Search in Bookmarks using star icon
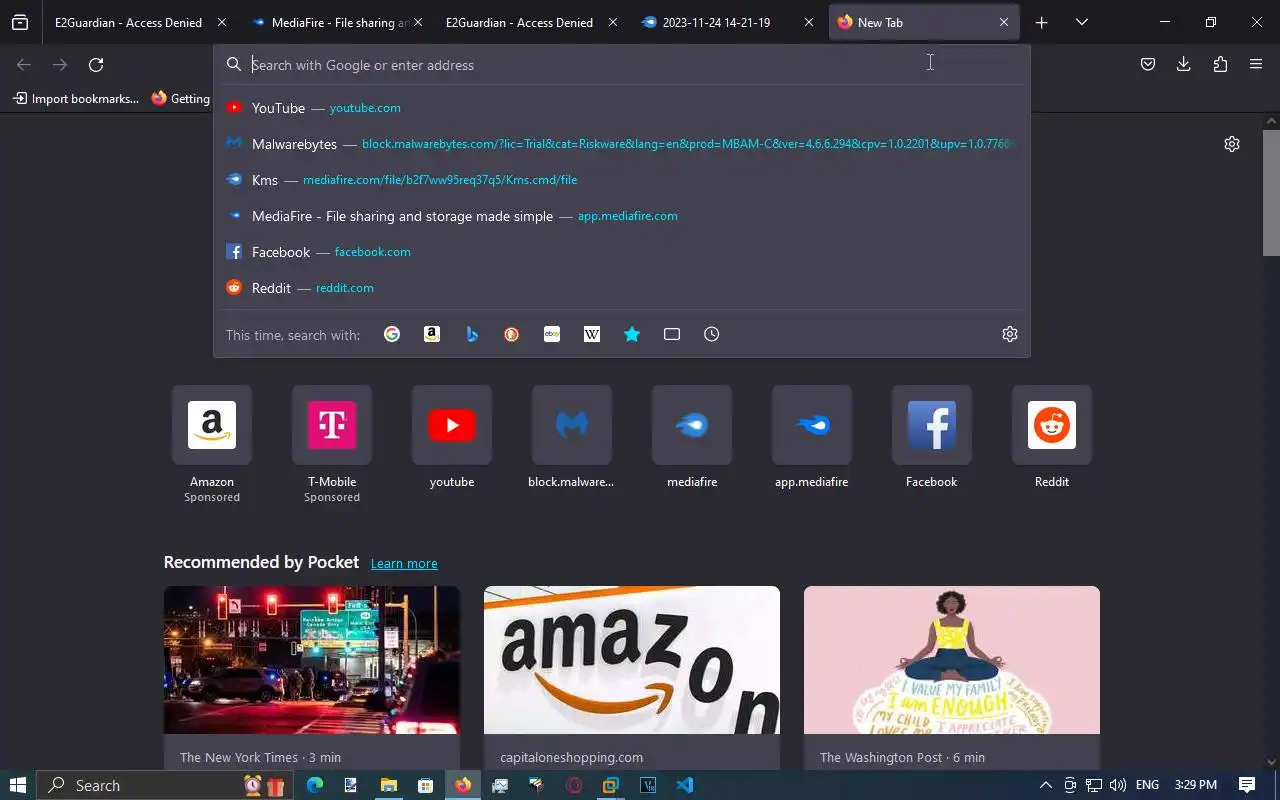 (x=632, y=334)
